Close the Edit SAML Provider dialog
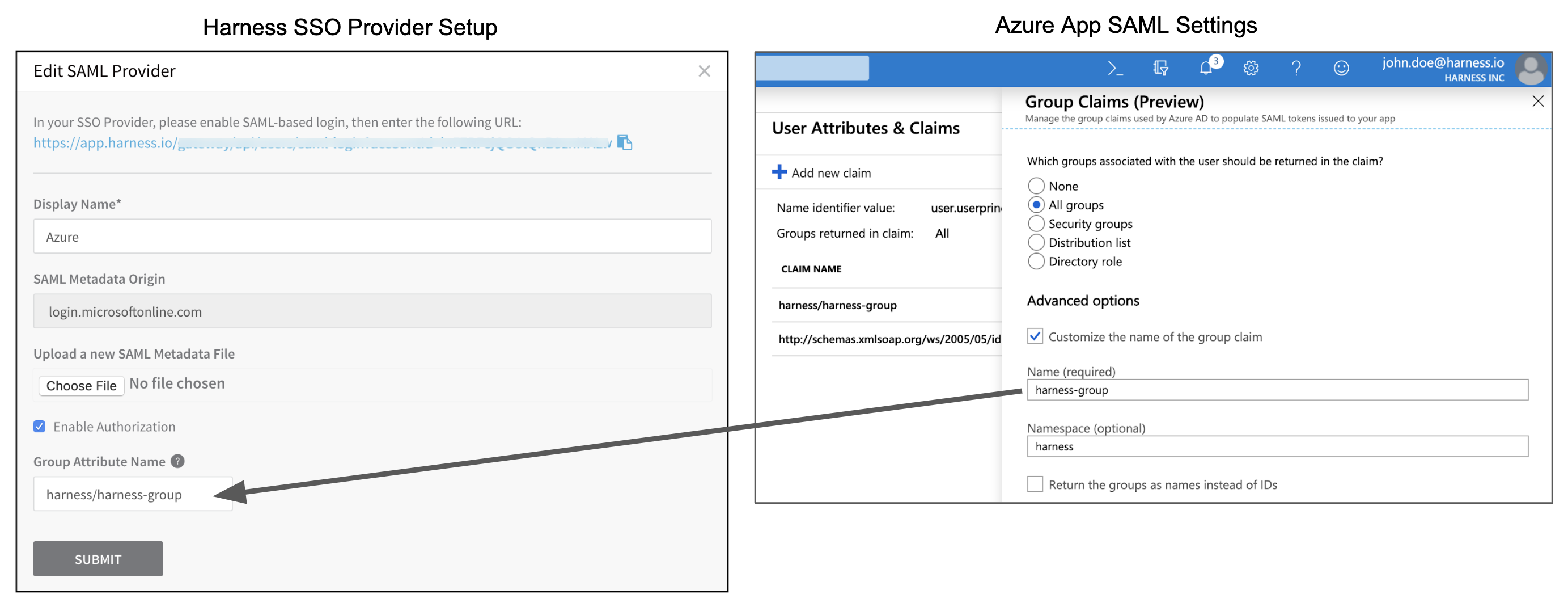The width and height of the screenshot is (1568, 607). pyautogui.click(x=704, y=71)
